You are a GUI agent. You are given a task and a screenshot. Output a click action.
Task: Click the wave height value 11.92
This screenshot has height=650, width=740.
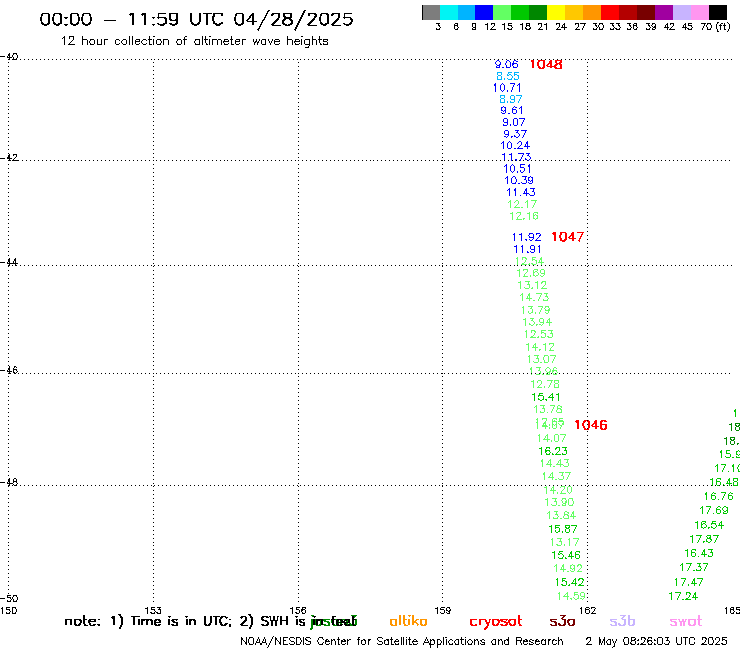point(527,237)
